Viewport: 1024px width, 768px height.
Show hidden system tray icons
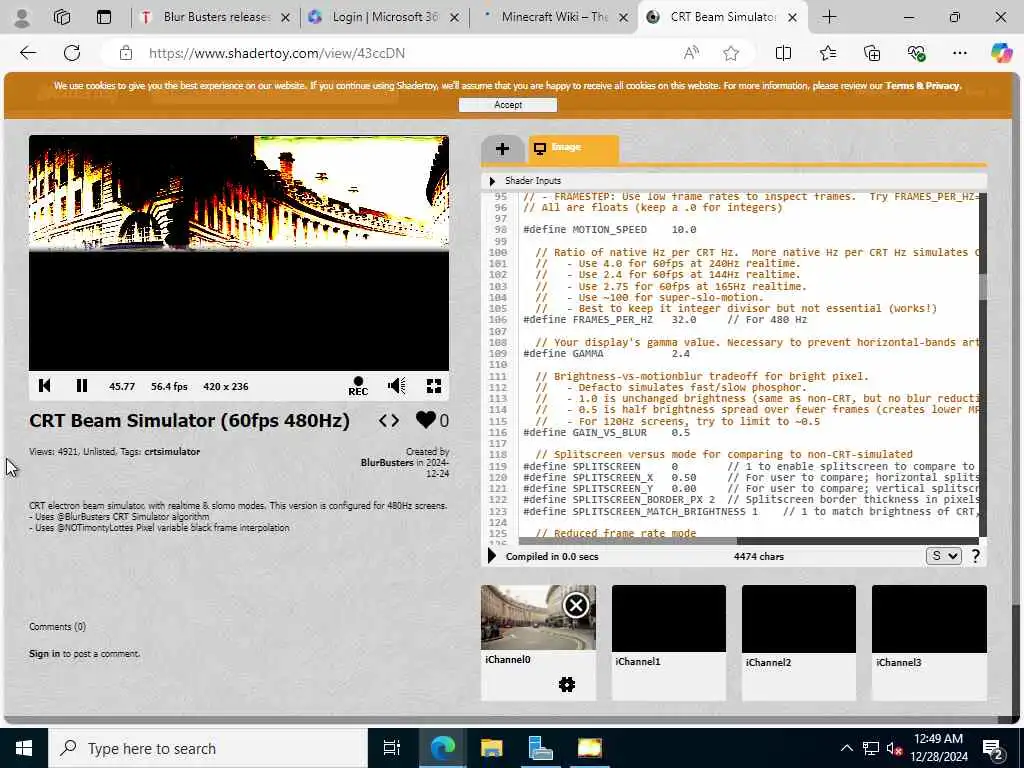[x=846, y=748]
